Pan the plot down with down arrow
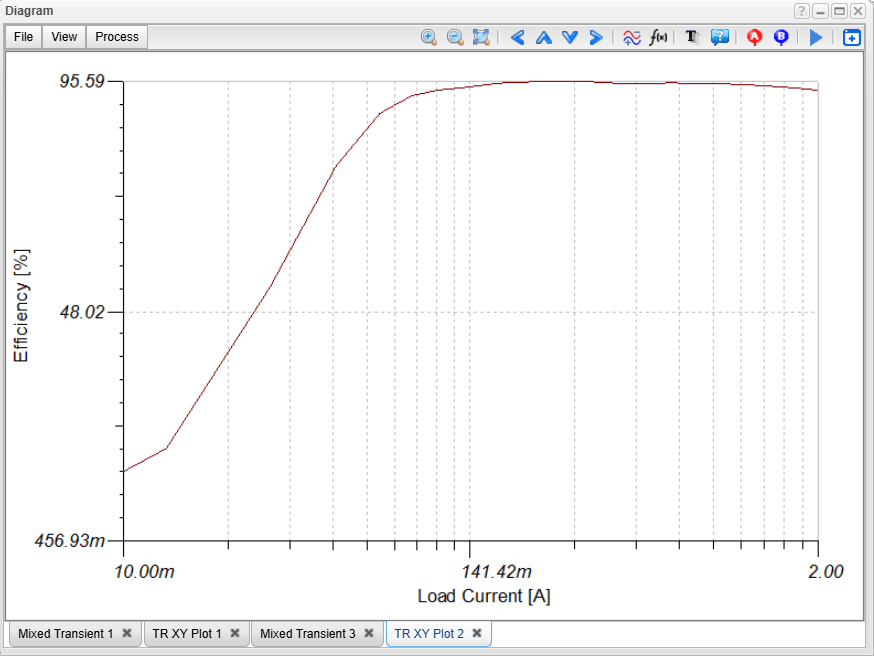The width and height of the screenshot is (874, 659). (570, 37)
